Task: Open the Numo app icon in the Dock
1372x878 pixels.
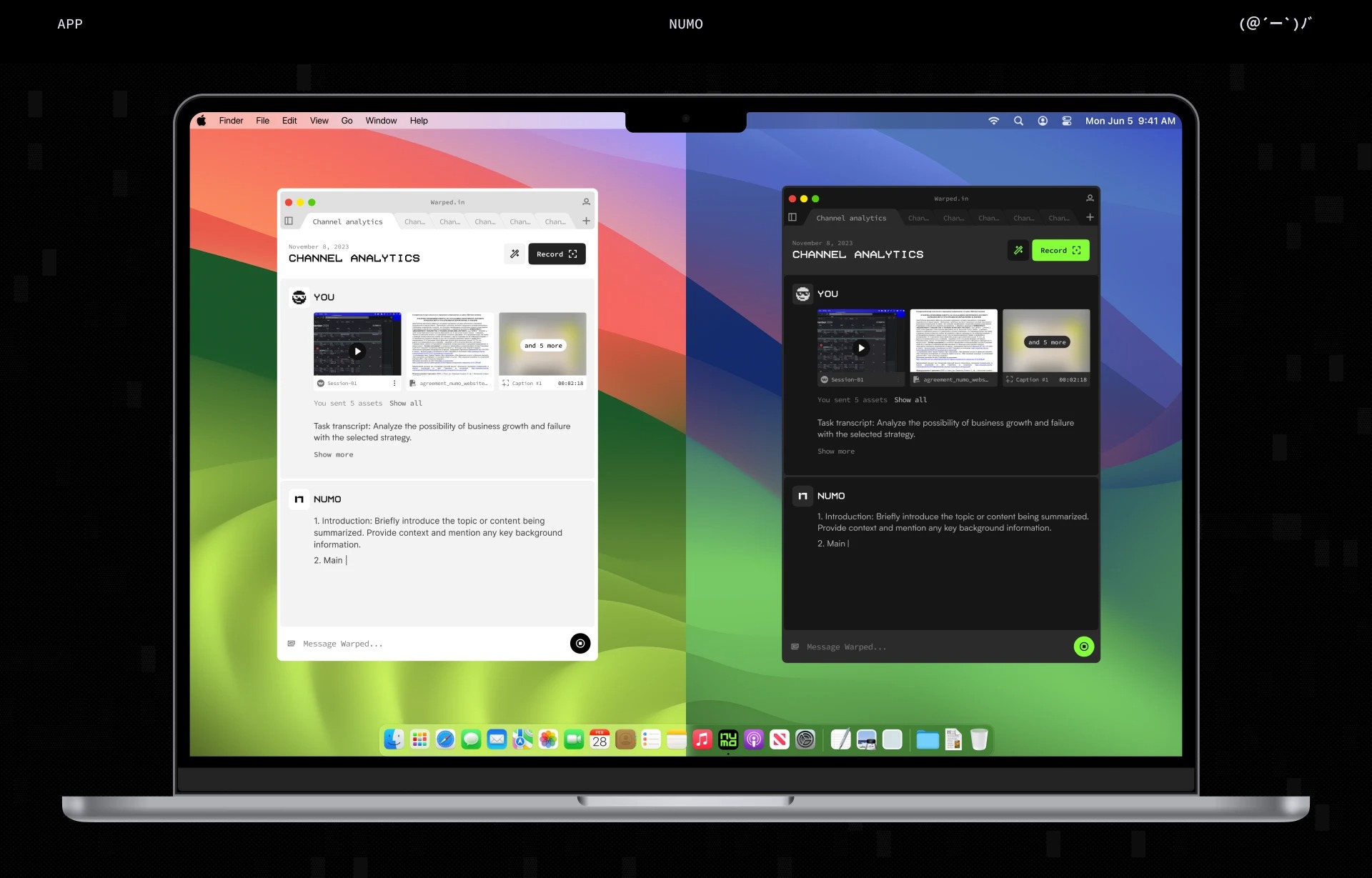Action: (728, 739)
